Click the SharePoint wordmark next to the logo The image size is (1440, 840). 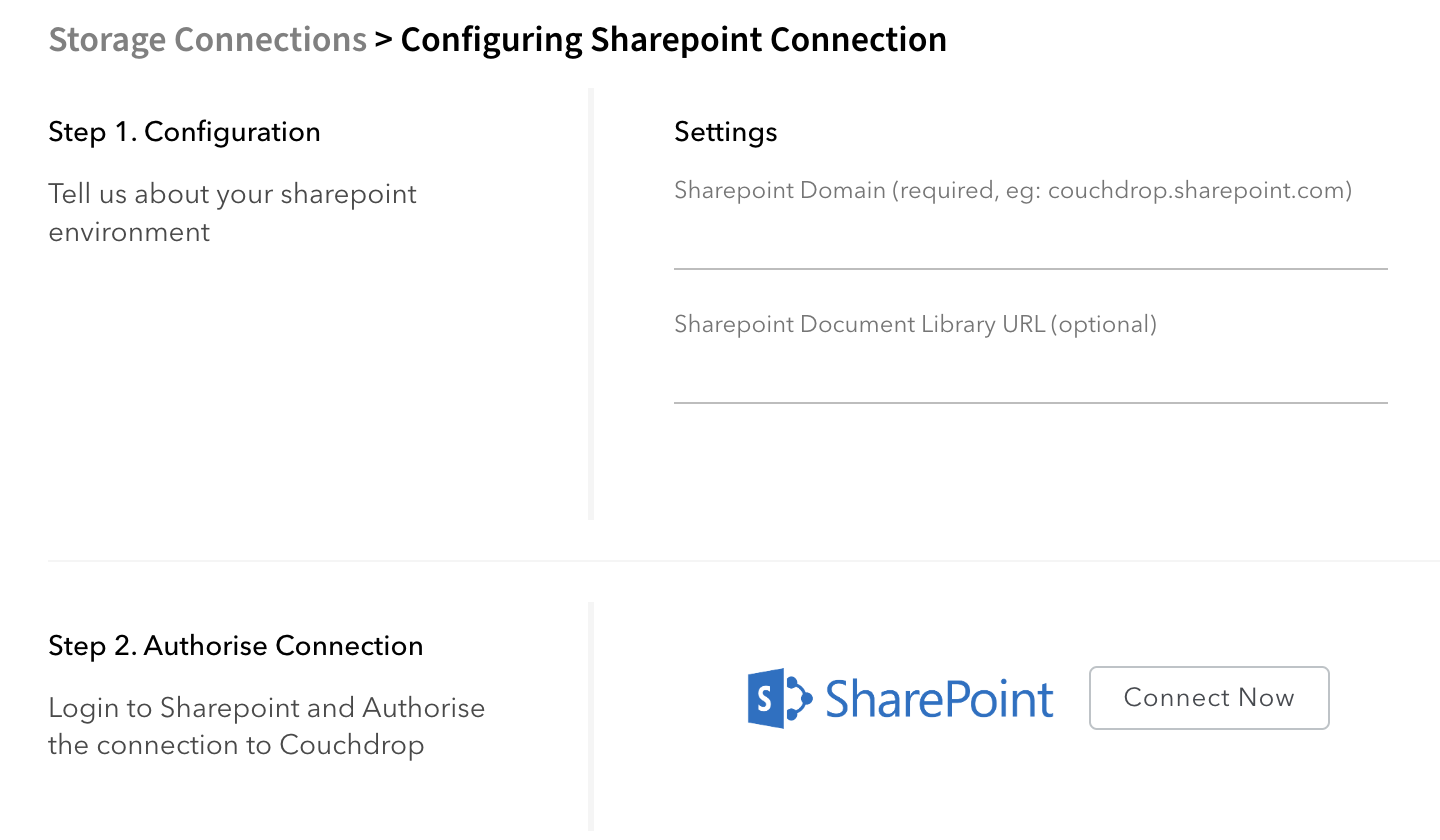coord(937,698)
